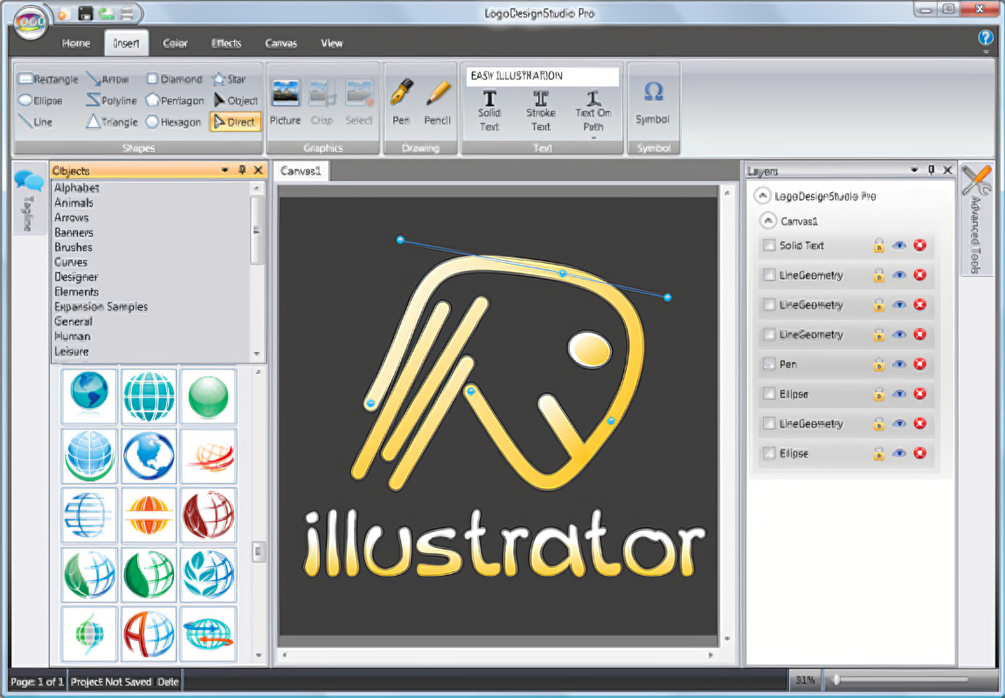Collapse the LogoDesignStudio Pro layer tree
This screenshot has height=698, width=1005.
point(761,195)
